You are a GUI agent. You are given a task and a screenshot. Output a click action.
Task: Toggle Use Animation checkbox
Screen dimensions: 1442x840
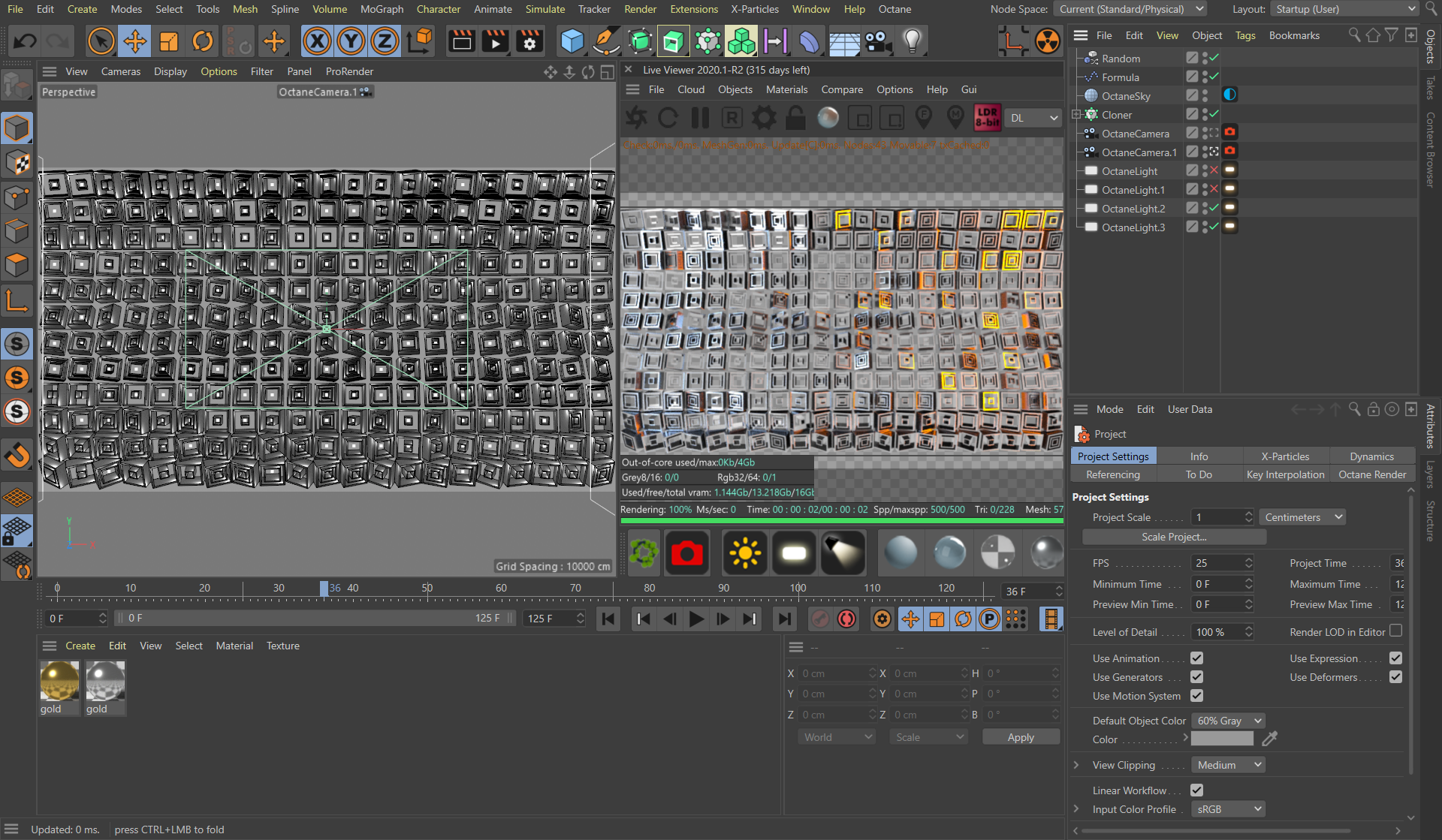pos(1196,658)
